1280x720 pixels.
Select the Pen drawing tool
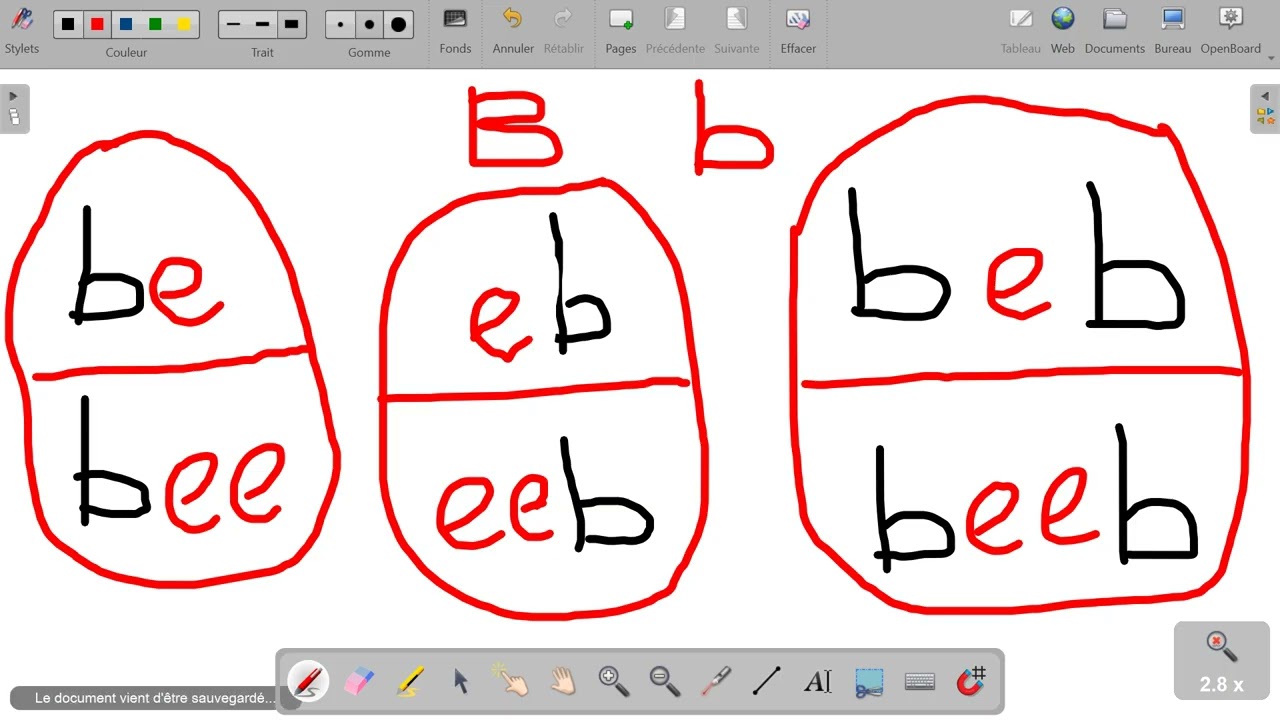308,681
